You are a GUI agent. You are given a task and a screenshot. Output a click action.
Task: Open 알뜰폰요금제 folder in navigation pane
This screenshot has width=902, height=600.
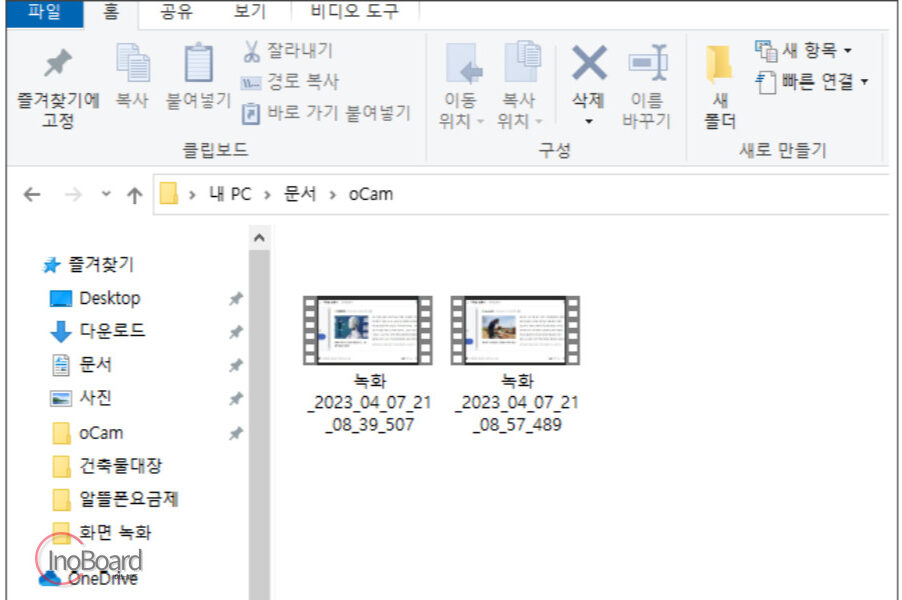tap(115, 499)
